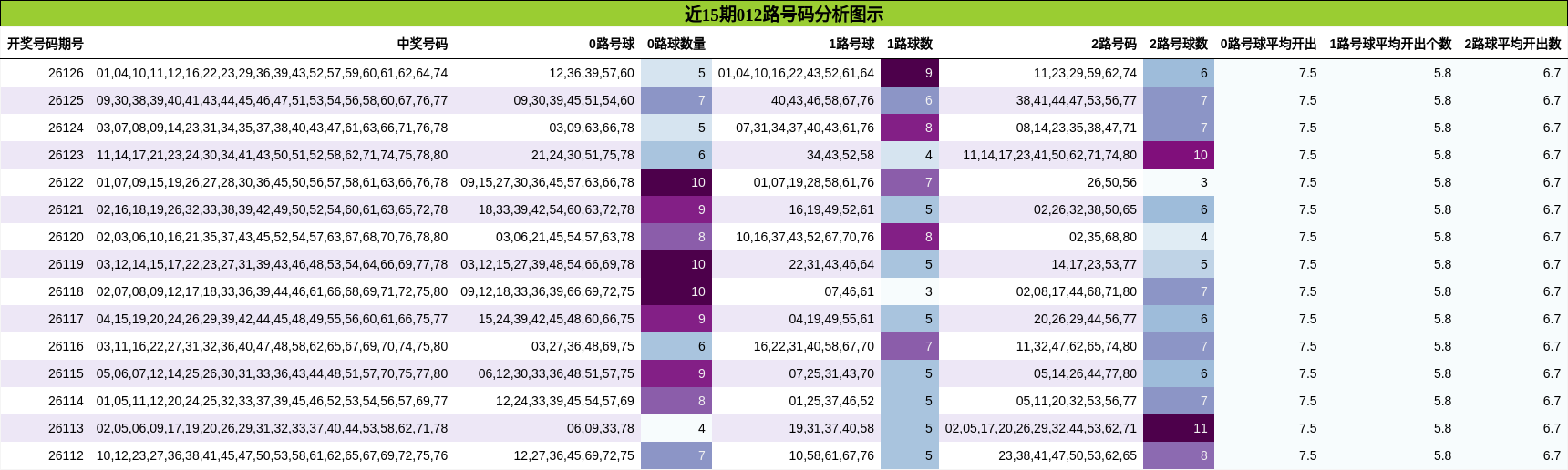Screen dimensions: 1568x470
Task: Select winning numbers cell of row 26126
Action: click(x=272, y=73)
